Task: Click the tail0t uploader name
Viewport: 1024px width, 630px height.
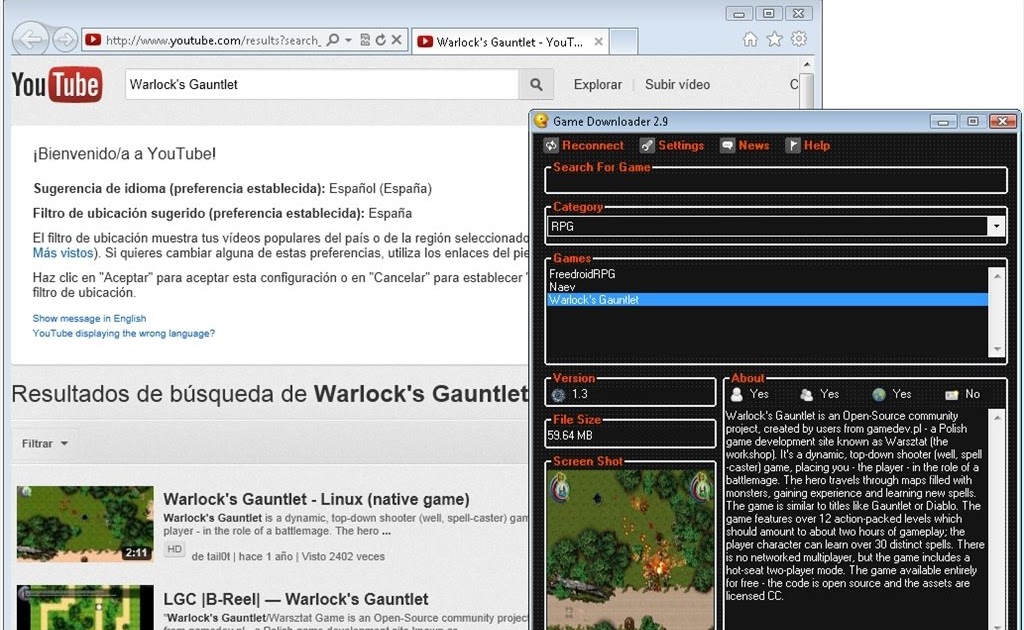Action: point(219,557)
